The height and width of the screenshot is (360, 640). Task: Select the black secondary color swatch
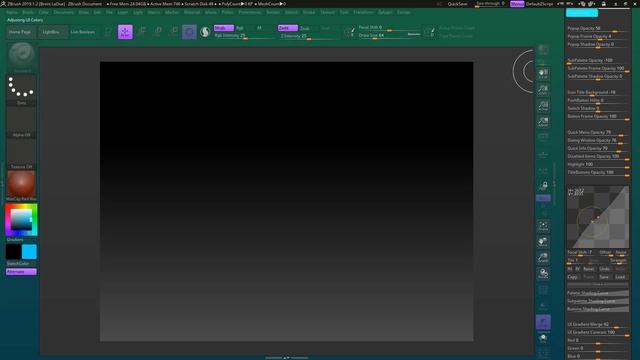pos(13,252)
